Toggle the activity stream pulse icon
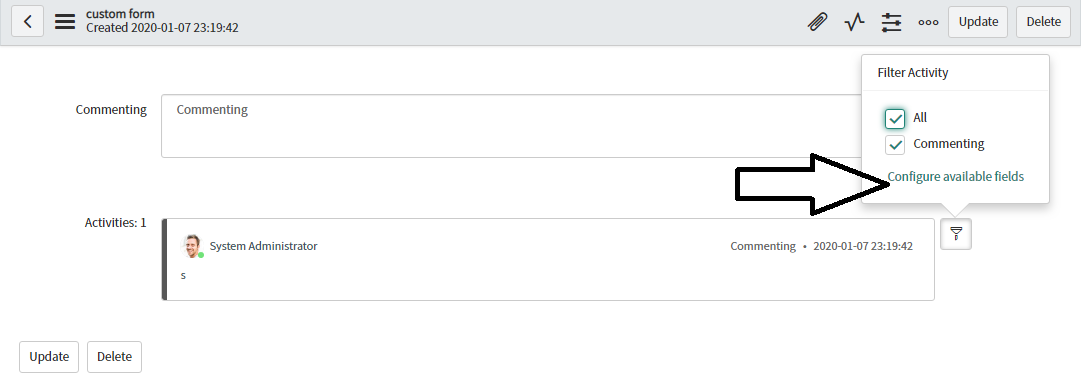 854,22
